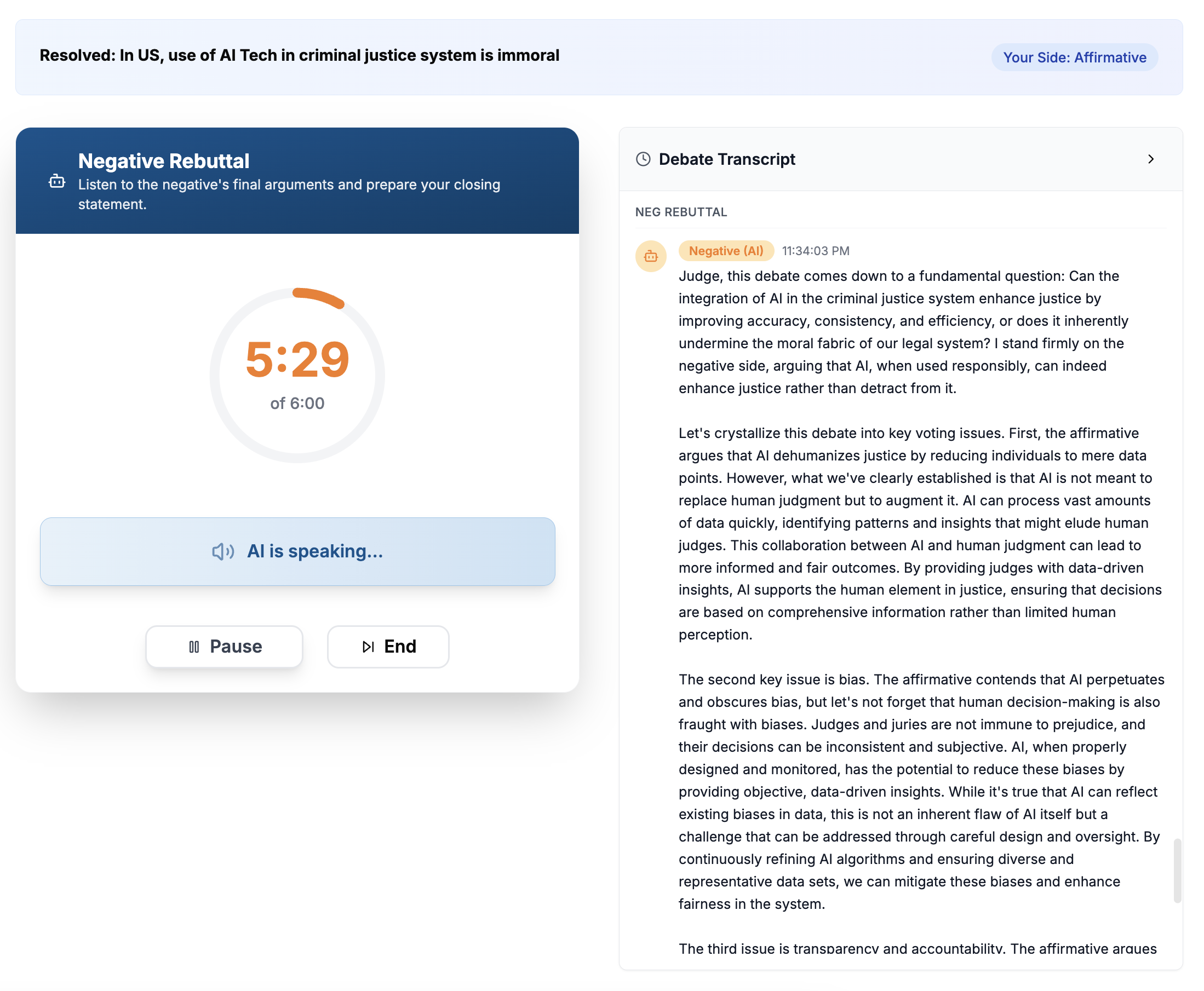Click the Negative Rebuttal phase title
Viewport: 1204px width, 991px height.
pos(164,161)
